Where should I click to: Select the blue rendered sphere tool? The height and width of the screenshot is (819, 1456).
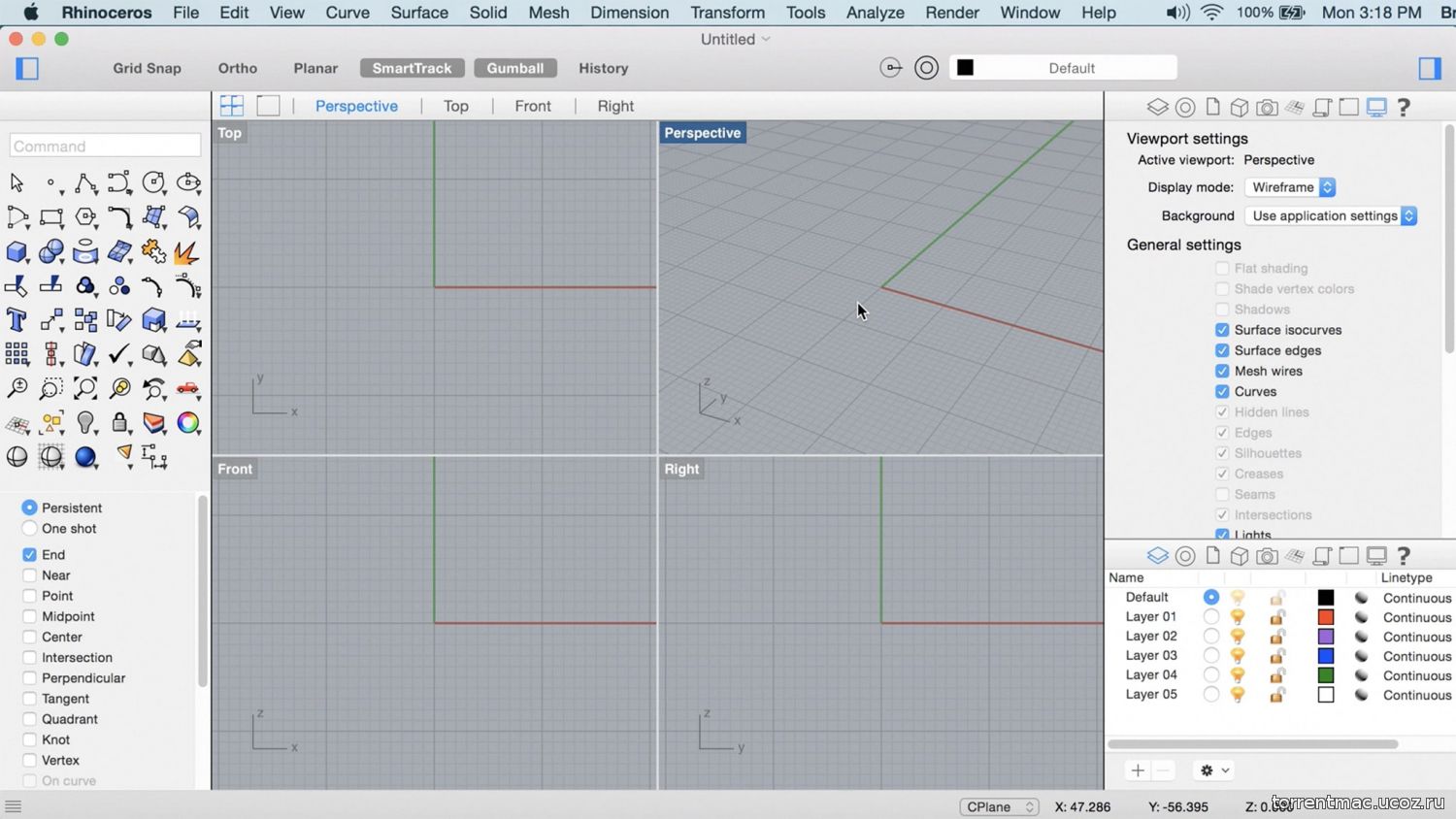click(85, 457)
